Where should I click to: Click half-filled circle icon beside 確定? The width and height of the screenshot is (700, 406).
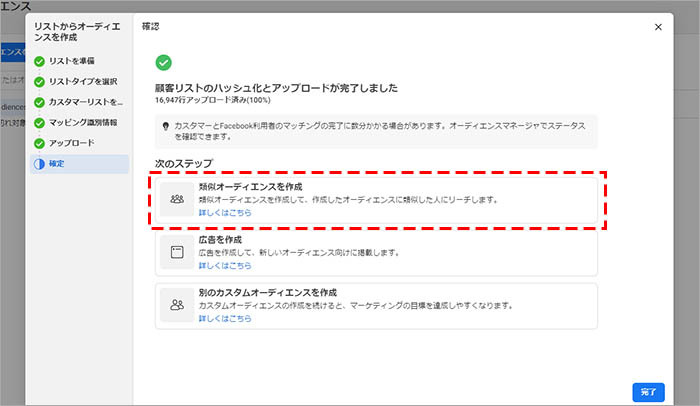click(39, 163)
